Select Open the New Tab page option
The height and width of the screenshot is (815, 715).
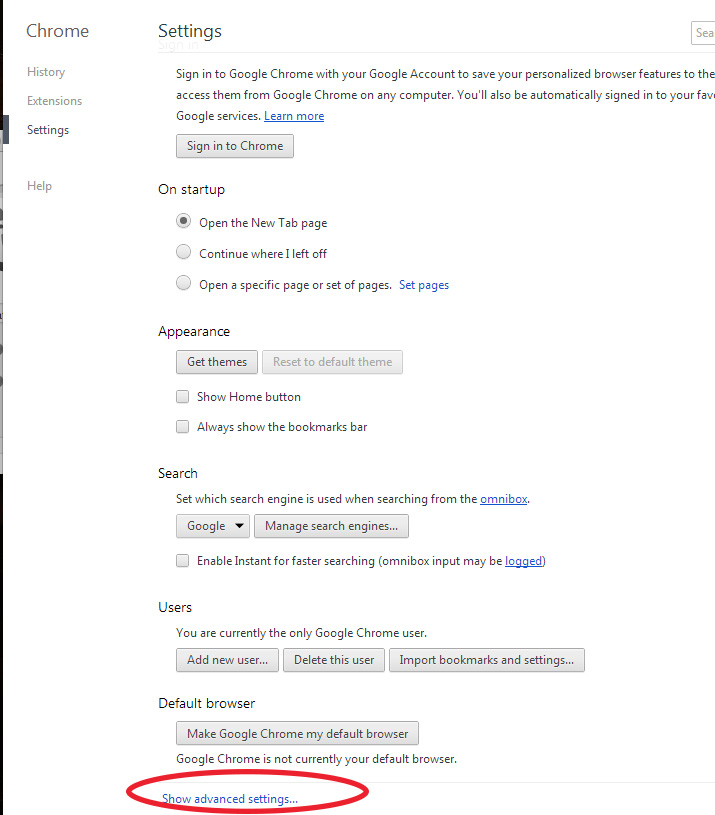click(183, 221)
